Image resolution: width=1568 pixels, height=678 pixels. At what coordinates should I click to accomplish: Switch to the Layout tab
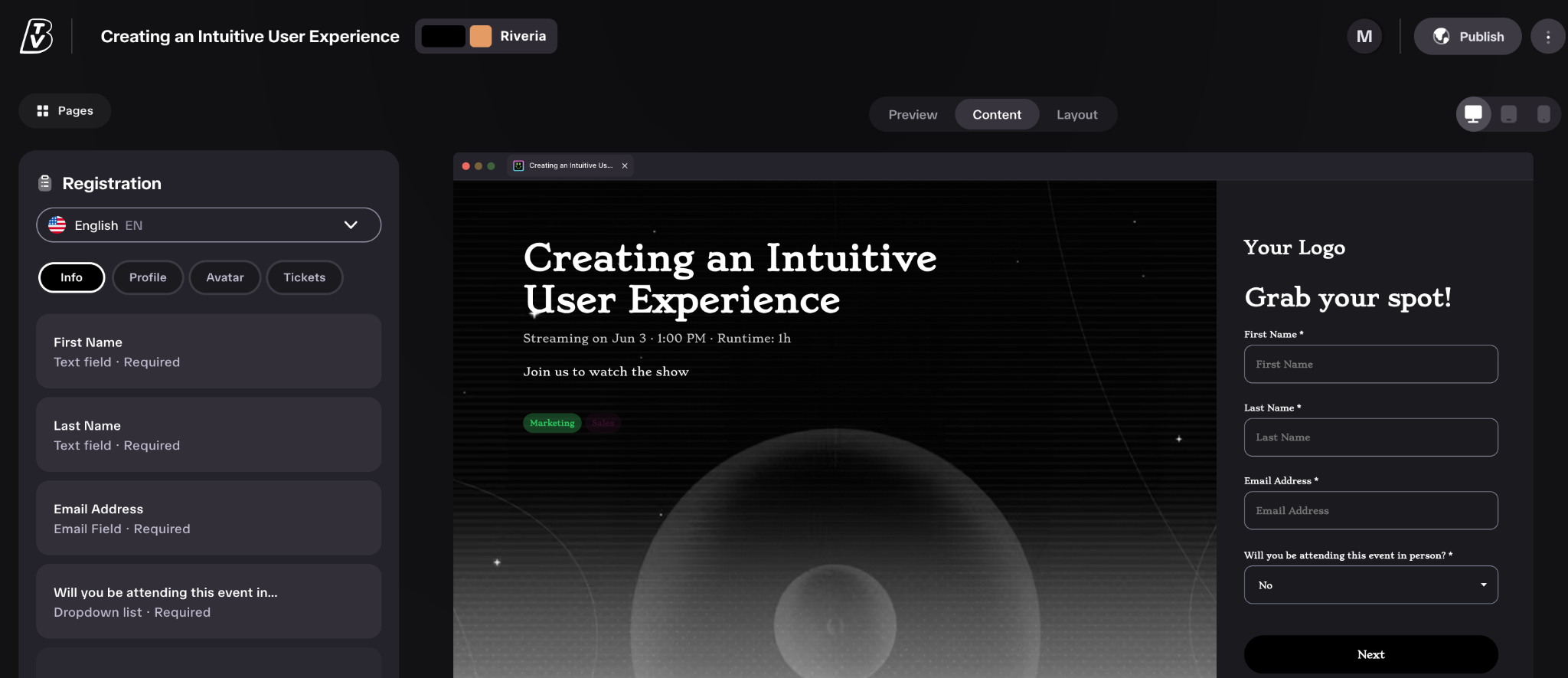click(1076, 115)
